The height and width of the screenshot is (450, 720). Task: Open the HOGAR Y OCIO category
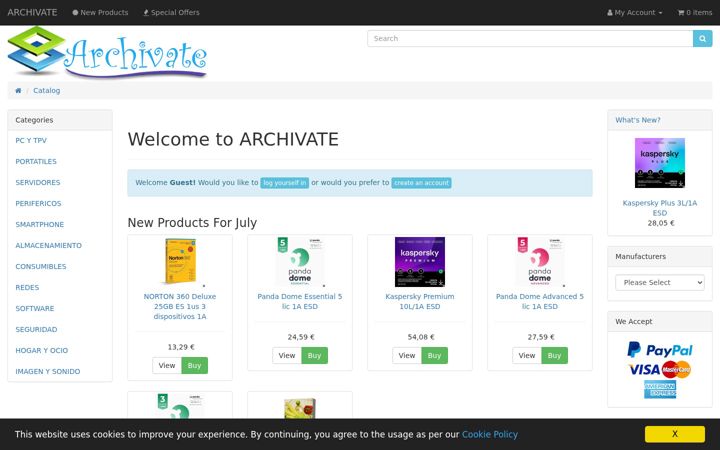(x=41, y=350)
